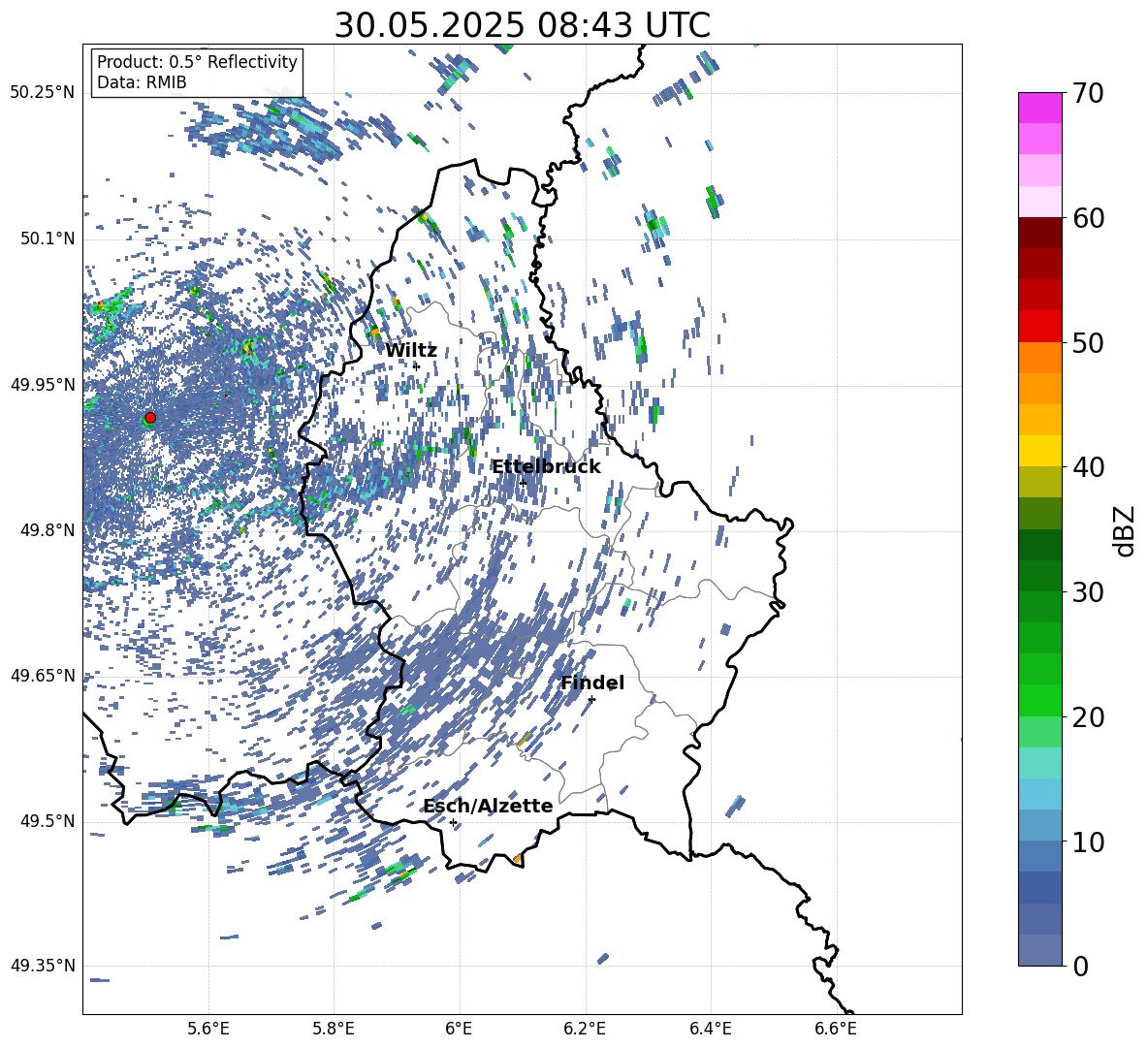
Task: Click the dBZ colorbar axis label
Action: (1126, 530)
